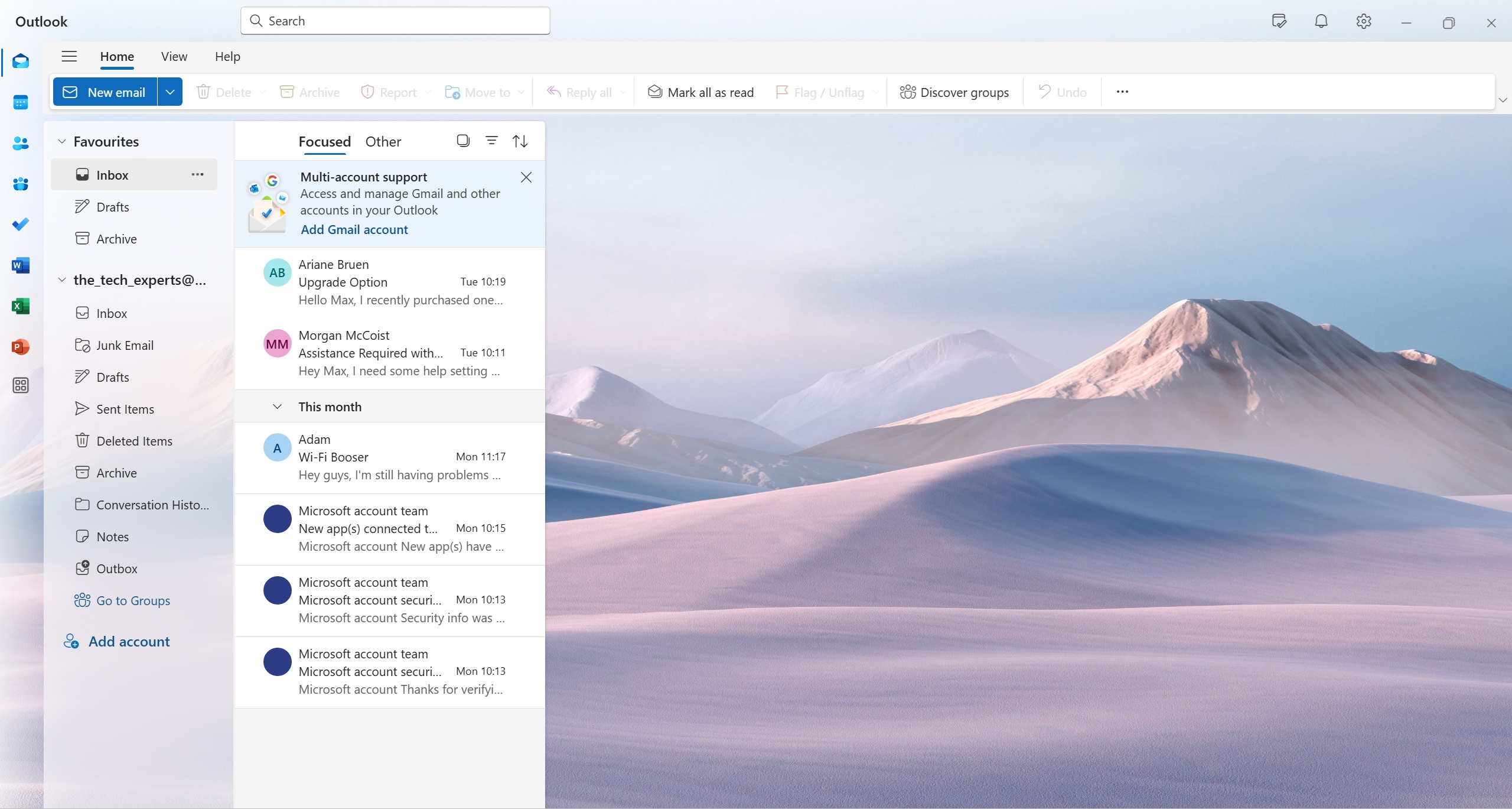The height and width of the screenshot is (809, 1512).
Task: Open PowerPoint from the sidebar
Action: (21, 347)
